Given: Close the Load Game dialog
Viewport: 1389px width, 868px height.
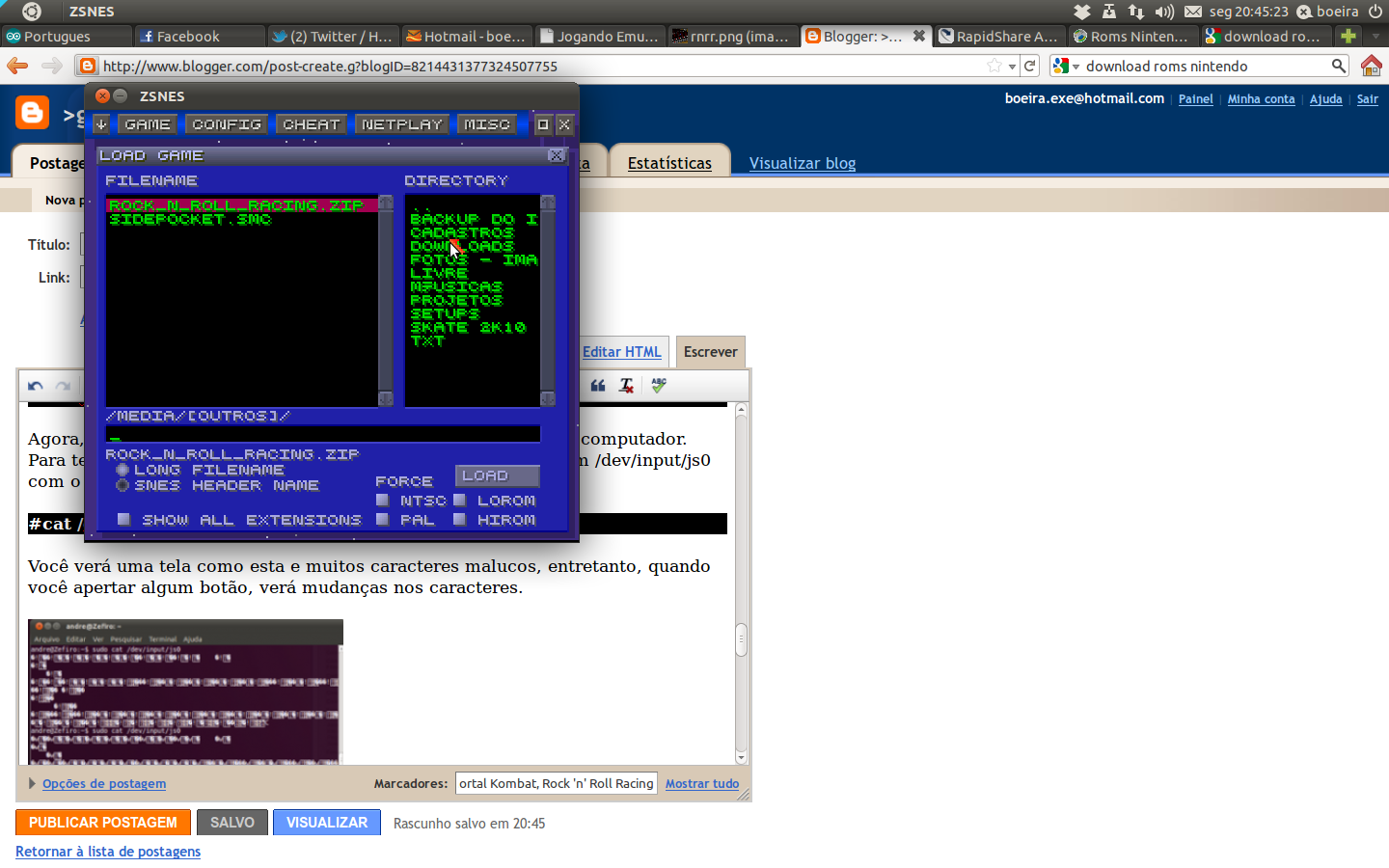Looking at the screenshot, I should pos(557,155).
